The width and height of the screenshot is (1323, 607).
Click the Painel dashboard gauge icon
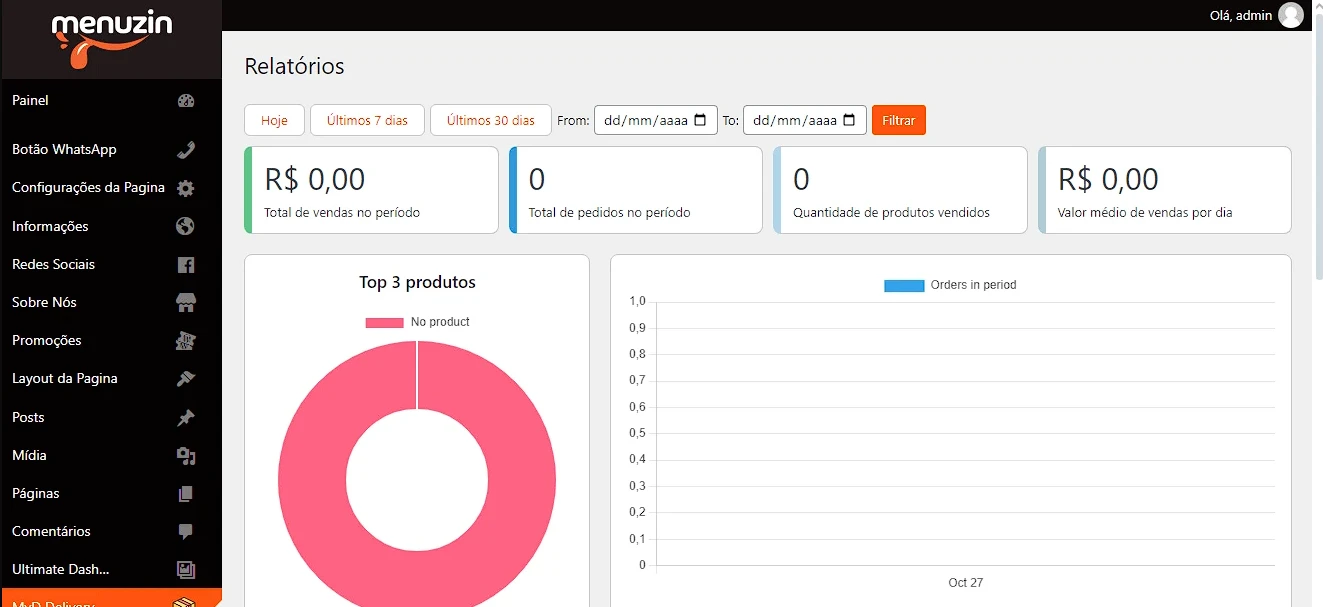(185, 100)
